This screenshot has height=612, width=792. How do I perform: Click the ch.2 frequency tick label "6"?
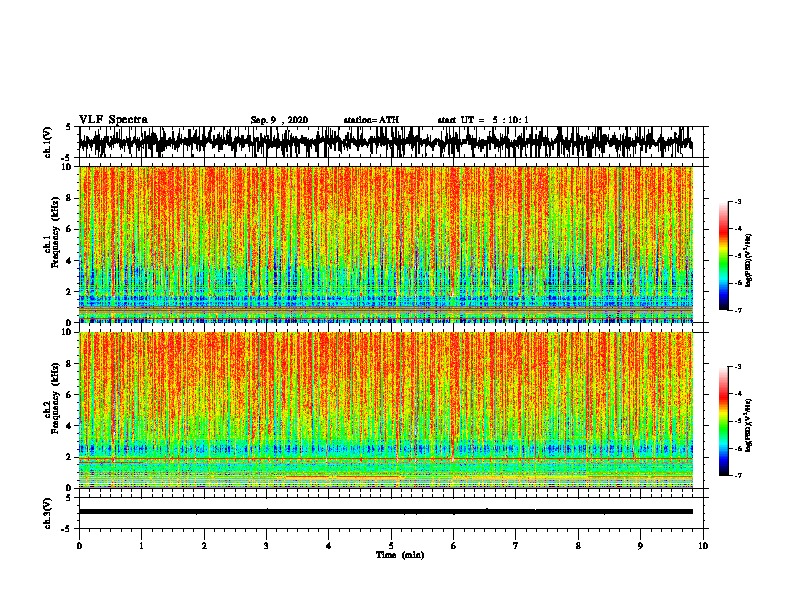69,394
